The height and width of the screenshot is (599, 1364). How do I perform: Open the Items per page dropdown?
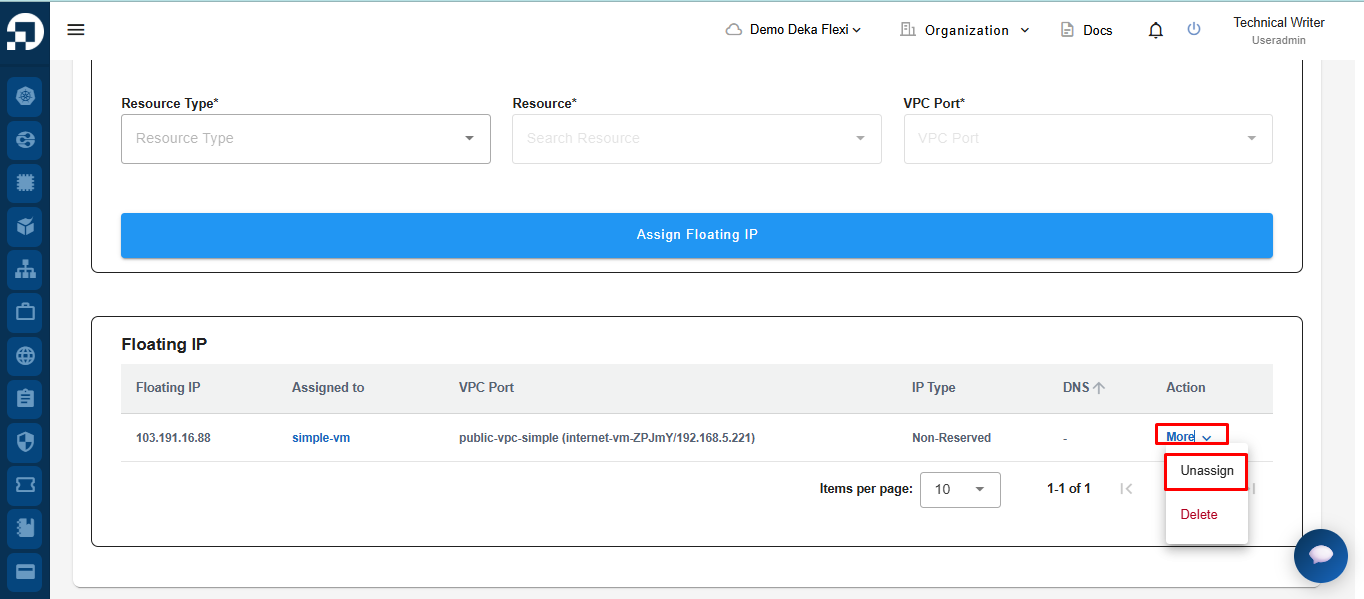tap(959, 489)
